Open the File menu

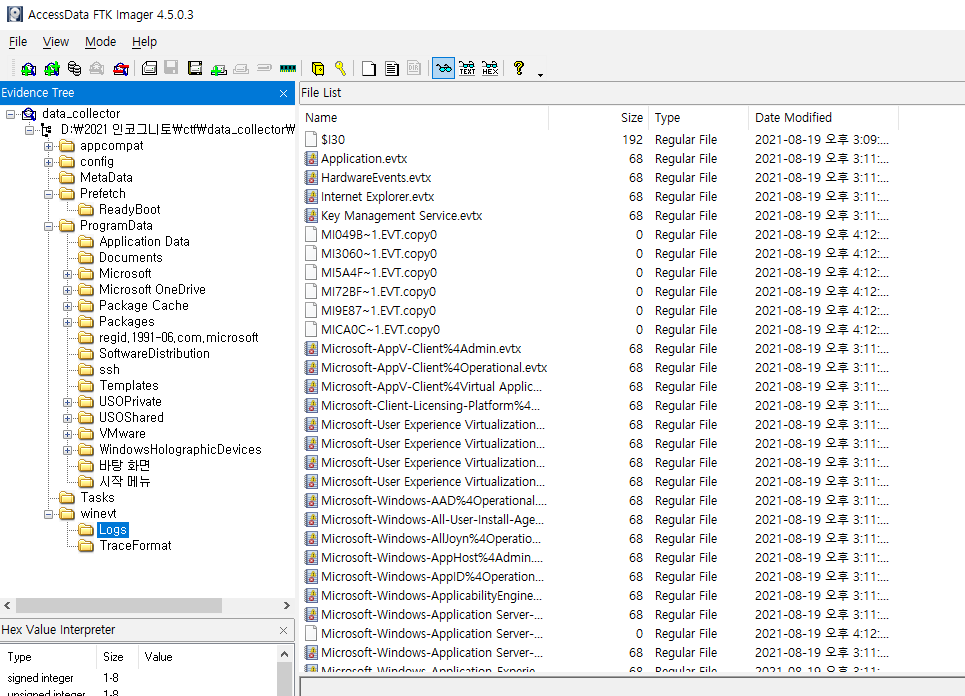click(18, 42)
